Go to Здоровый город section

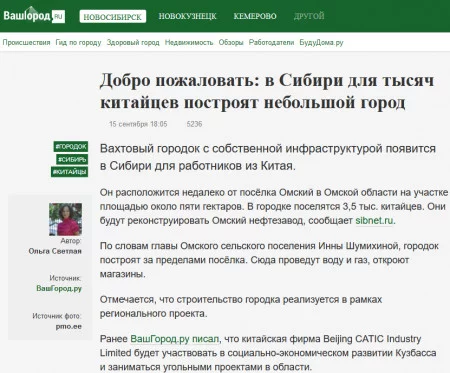click(133, 42)
